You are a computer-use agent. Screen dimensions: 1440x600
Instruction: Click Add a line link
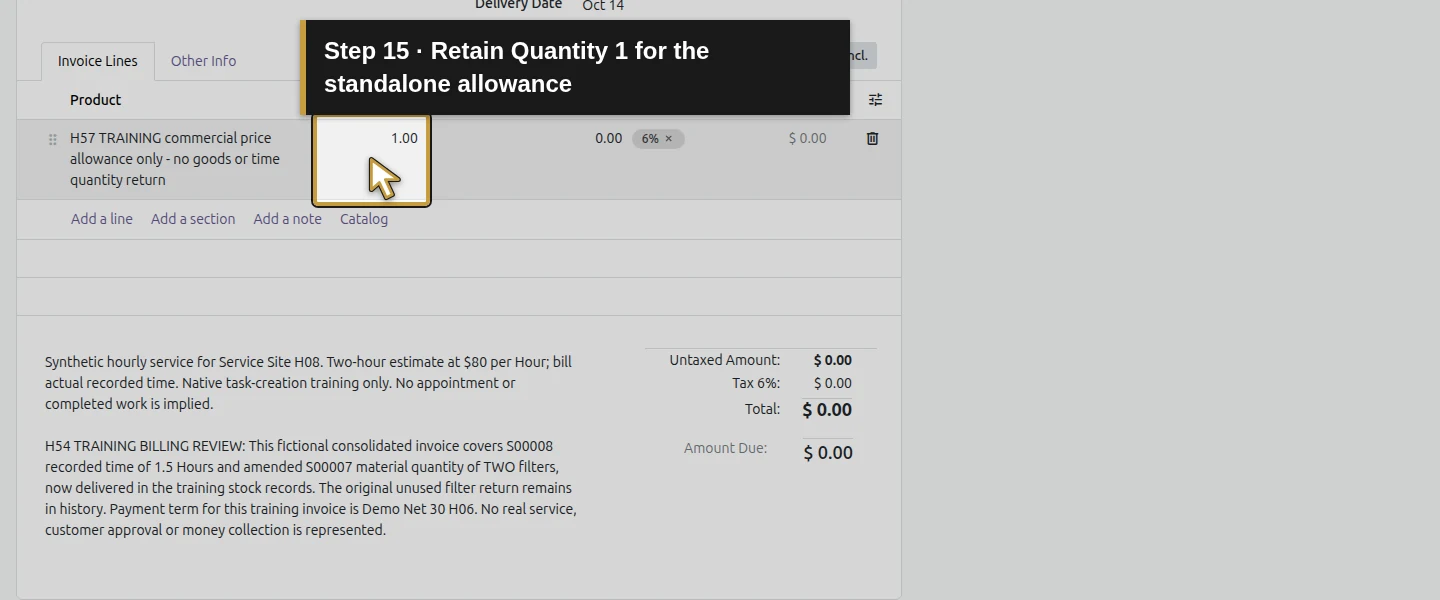point(102,219)
